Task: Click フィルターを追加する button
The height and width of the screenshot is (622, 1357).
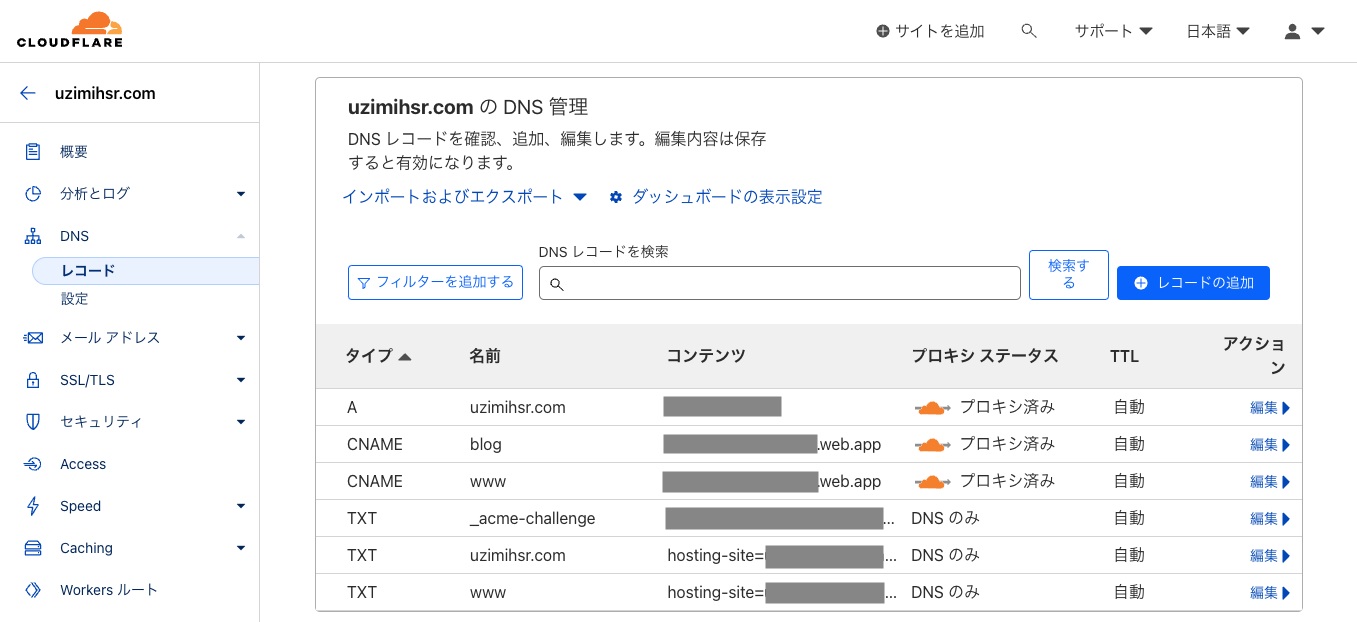Action: click(436, 282)
